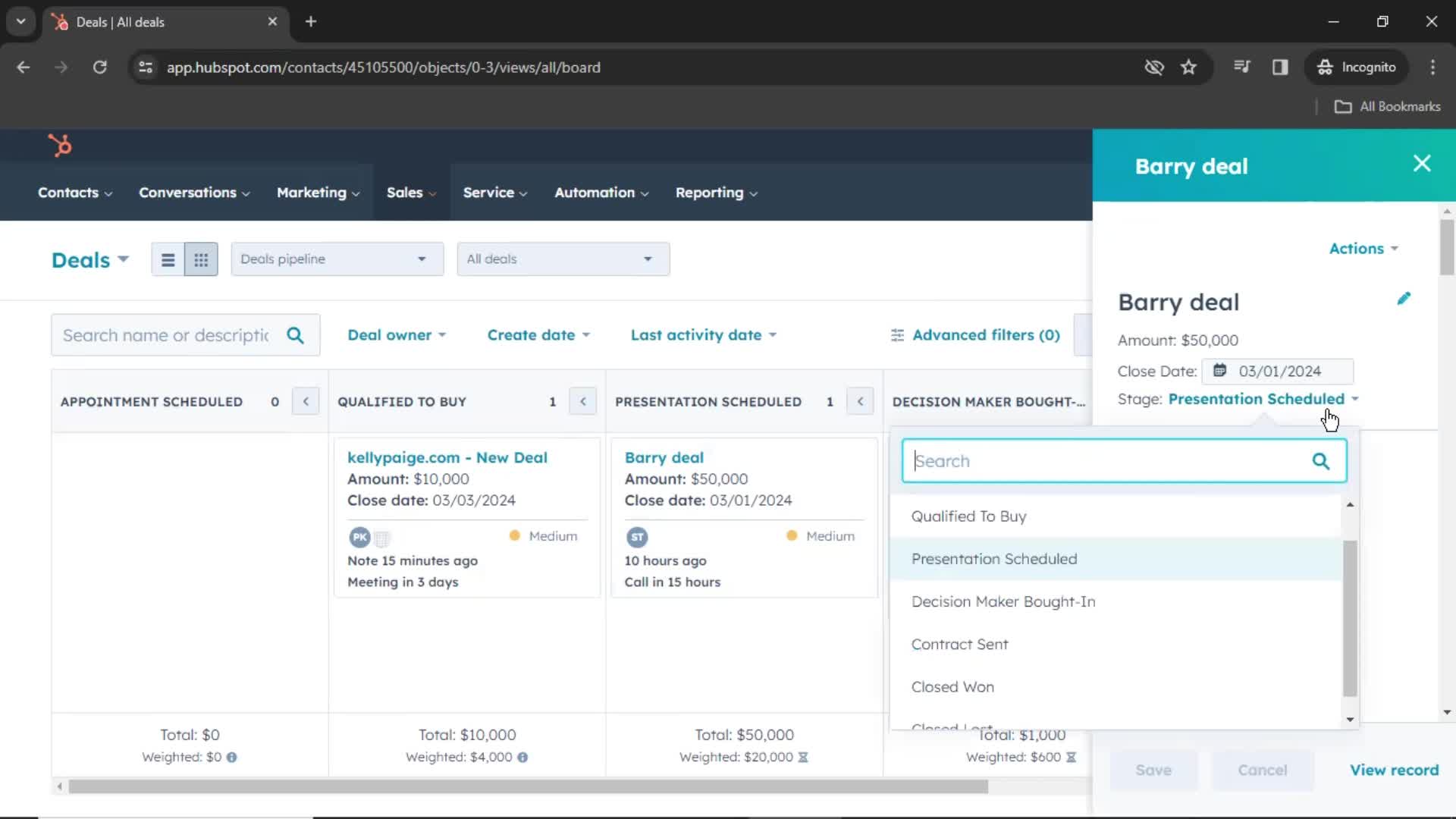
Task: Click Save button in side panel
Action: click(1153, 770)
